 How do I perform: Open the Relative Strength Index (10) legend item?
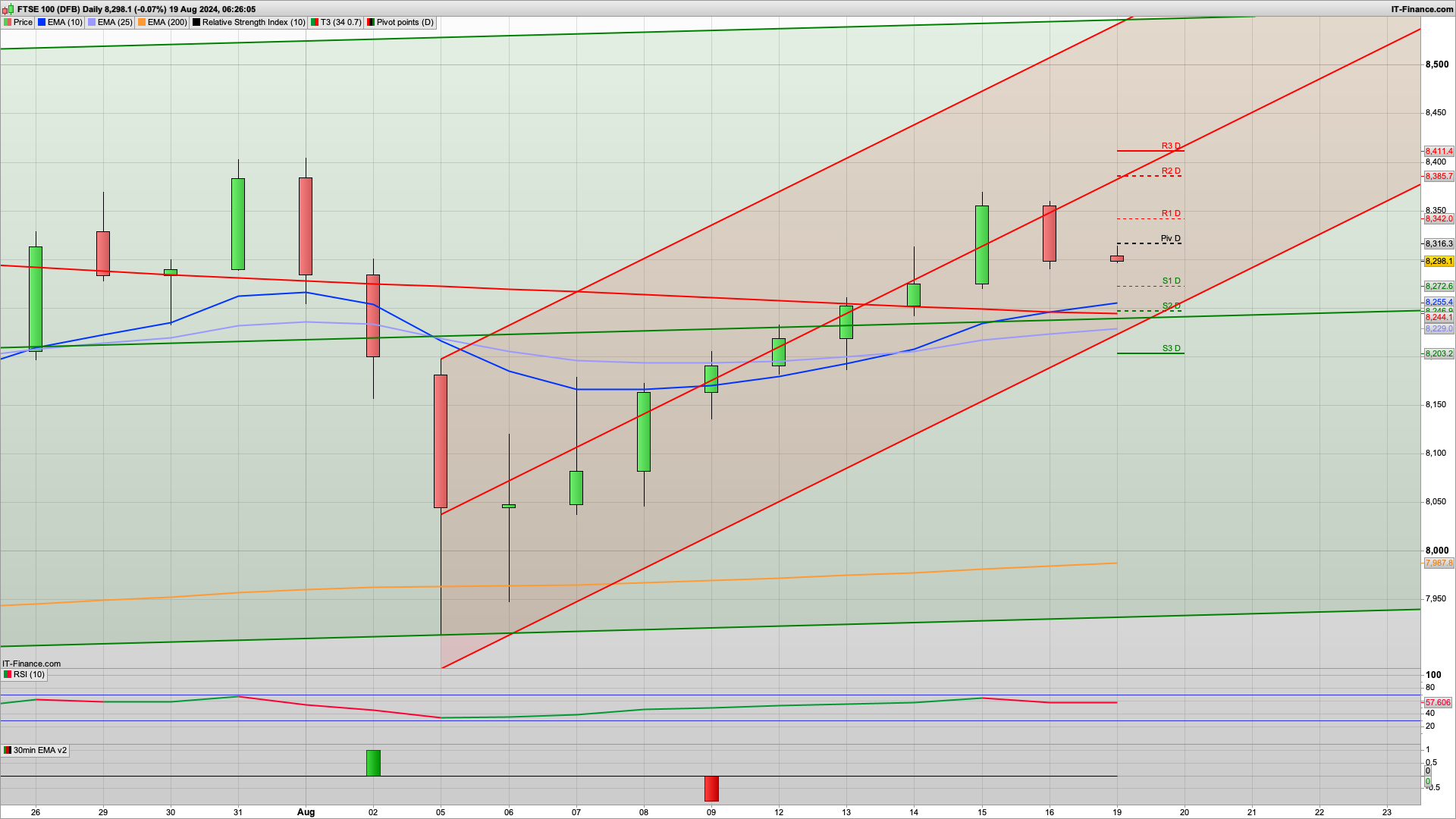point(249,22)
